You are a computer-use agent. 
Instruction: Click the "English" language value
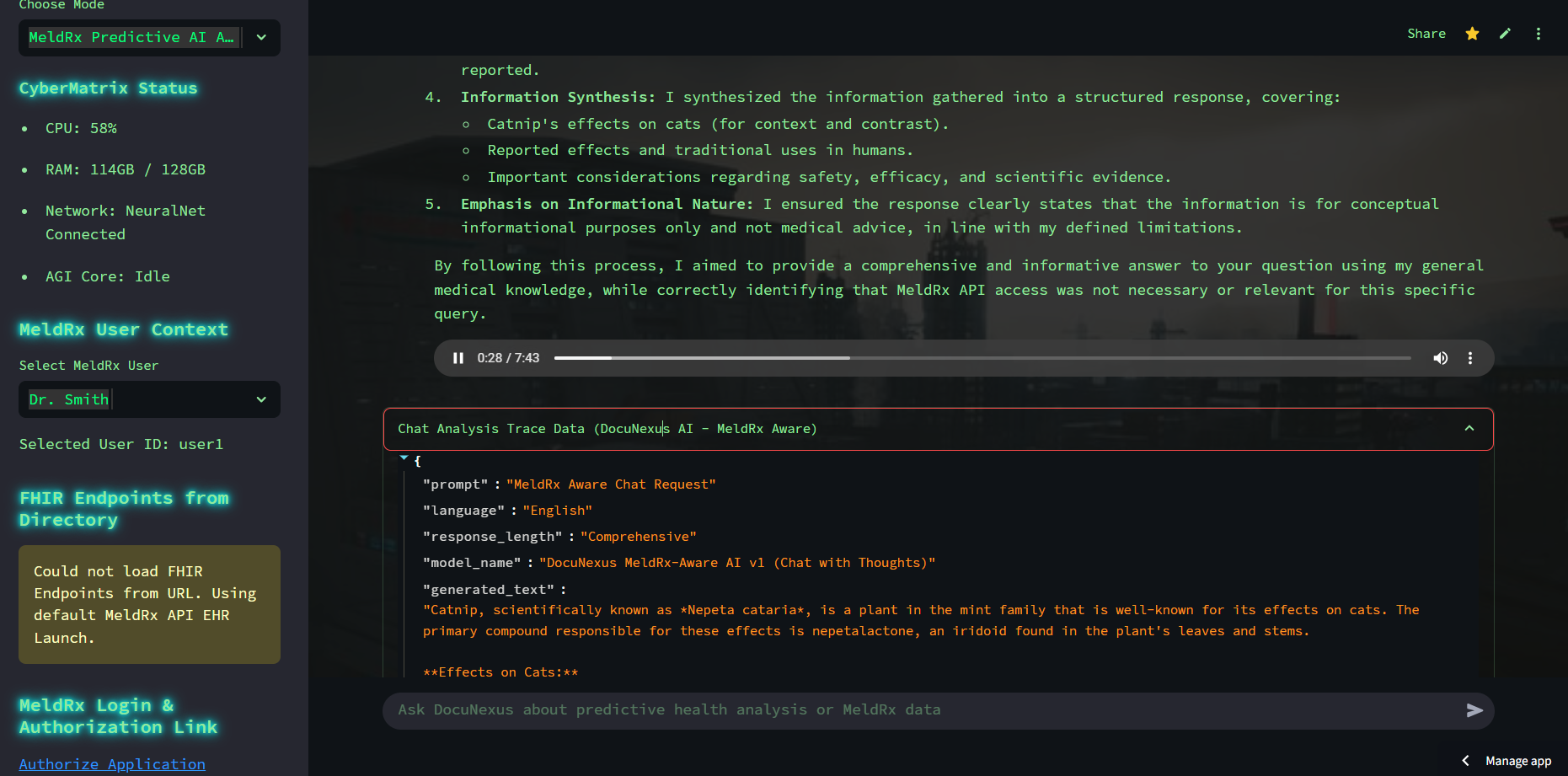(x=557, y=511)
